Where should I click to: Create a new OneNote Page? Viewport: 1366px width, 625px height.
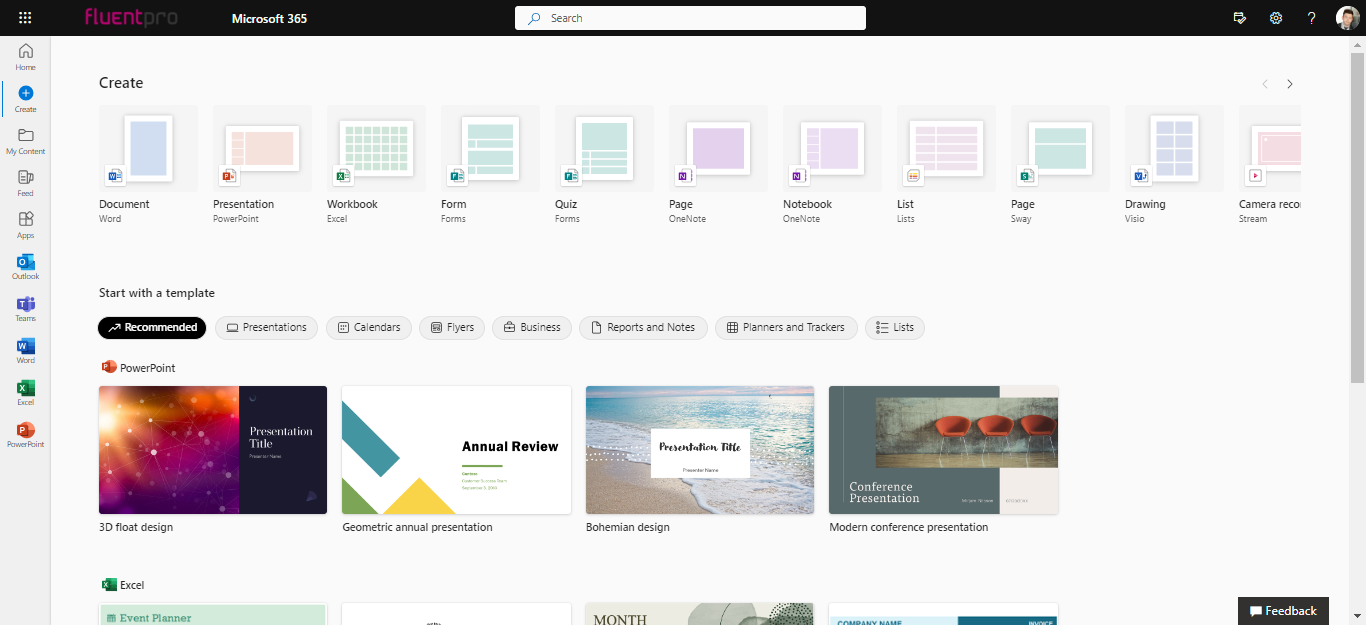[718, 165]
